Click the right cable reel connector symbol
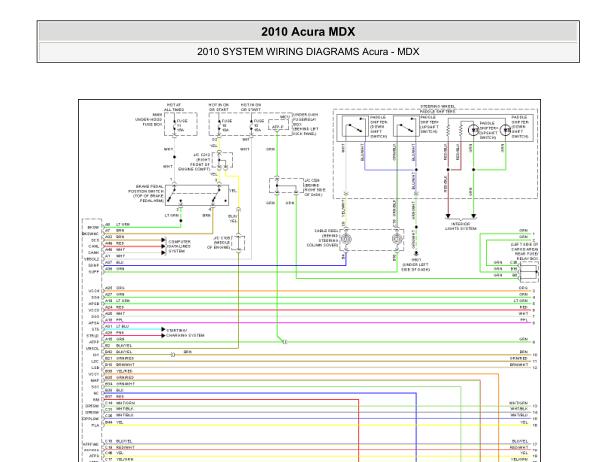The image size is (601, 462). [x=397, y=239]
